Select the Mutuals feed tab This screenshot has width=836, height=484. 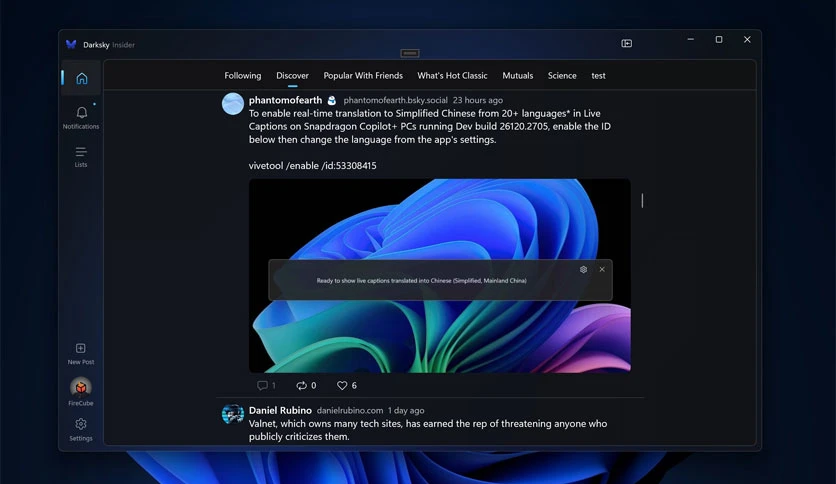coord(518,76)
